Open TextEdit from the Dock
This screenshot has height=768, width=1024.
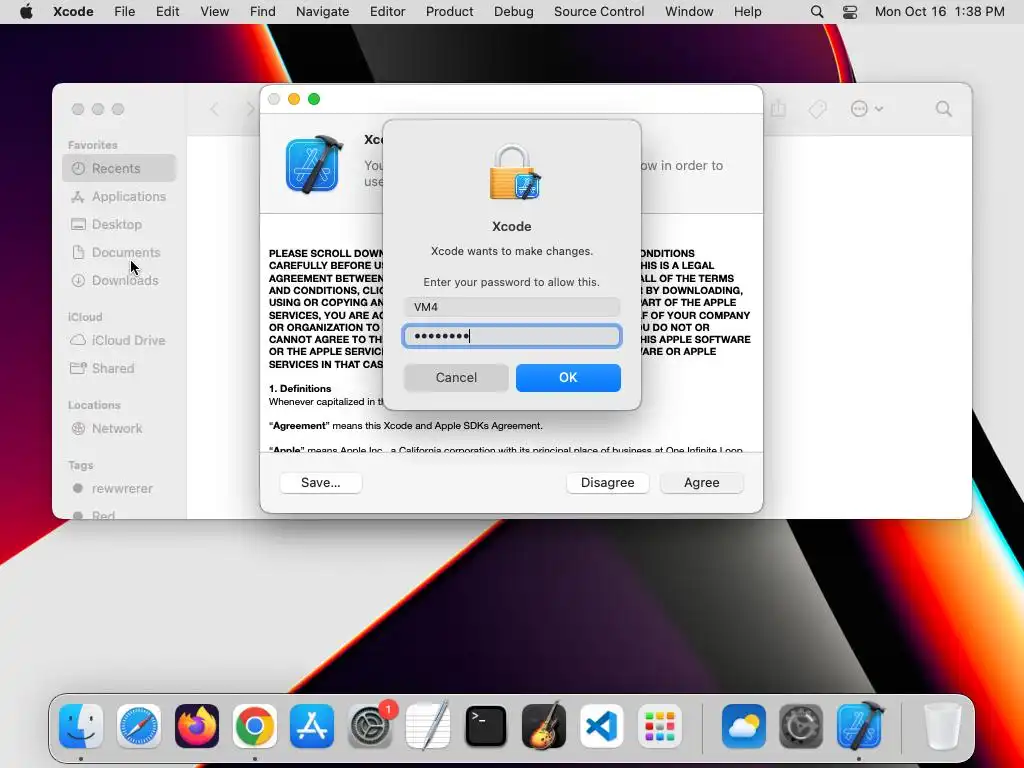(428, 726)
